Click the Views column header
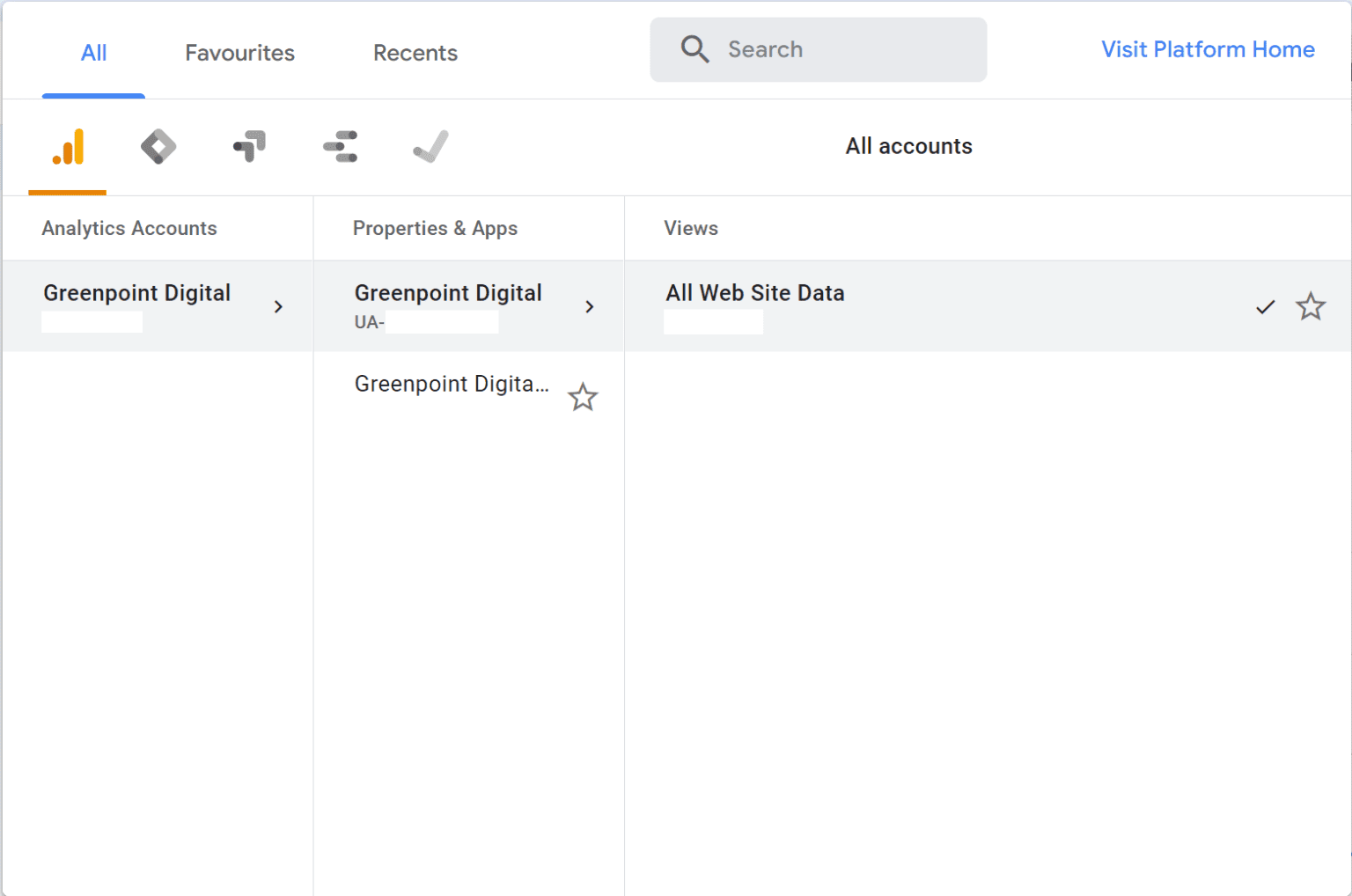 tap(691, 228)
